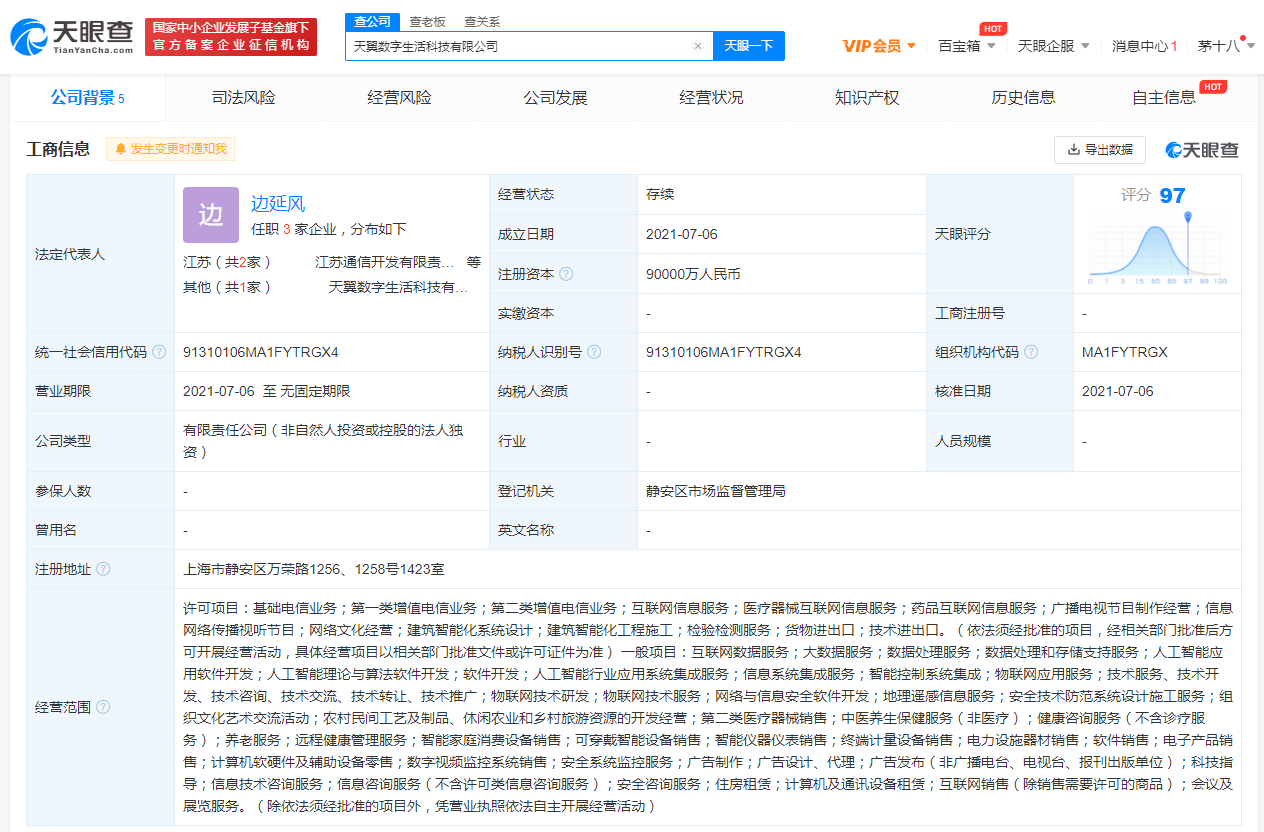This screenshot has height=832, width=1264.
Task: Open the 经营风险 tab
Action: coord(399,97)
